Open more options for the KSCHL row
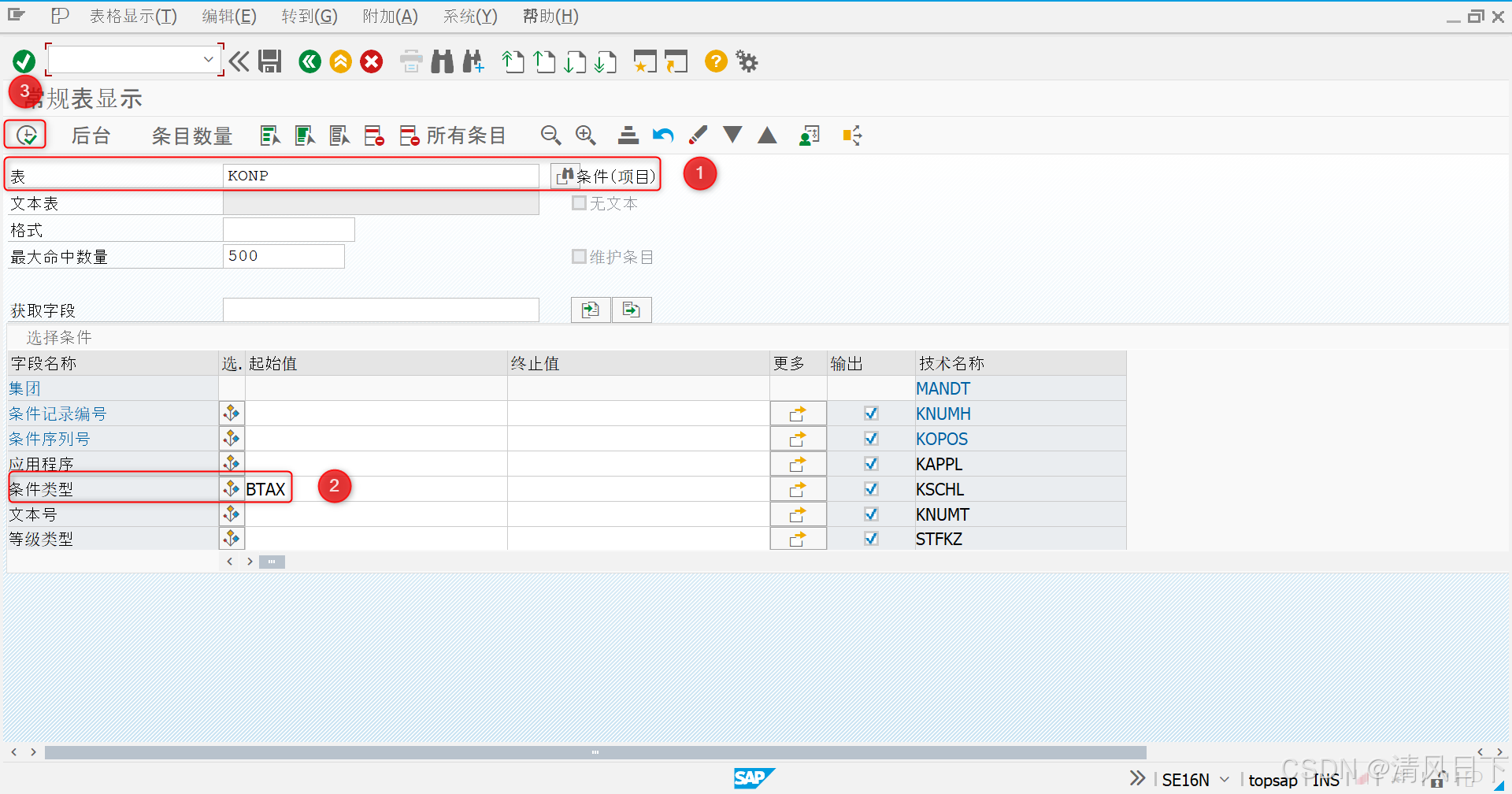1512x794 pixels. point(798,488)
